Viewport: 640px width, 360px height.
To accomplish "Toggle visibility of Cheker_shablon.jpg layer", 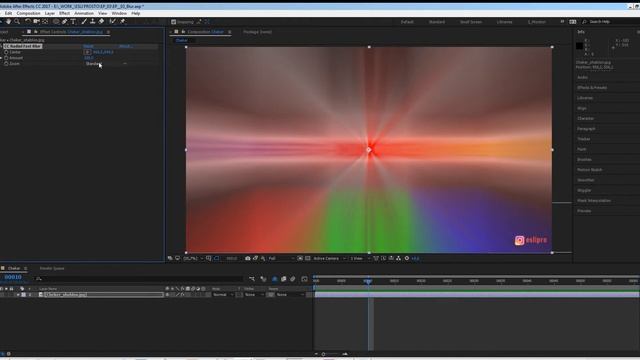I will pyautogui.click(x=2, y=295).
